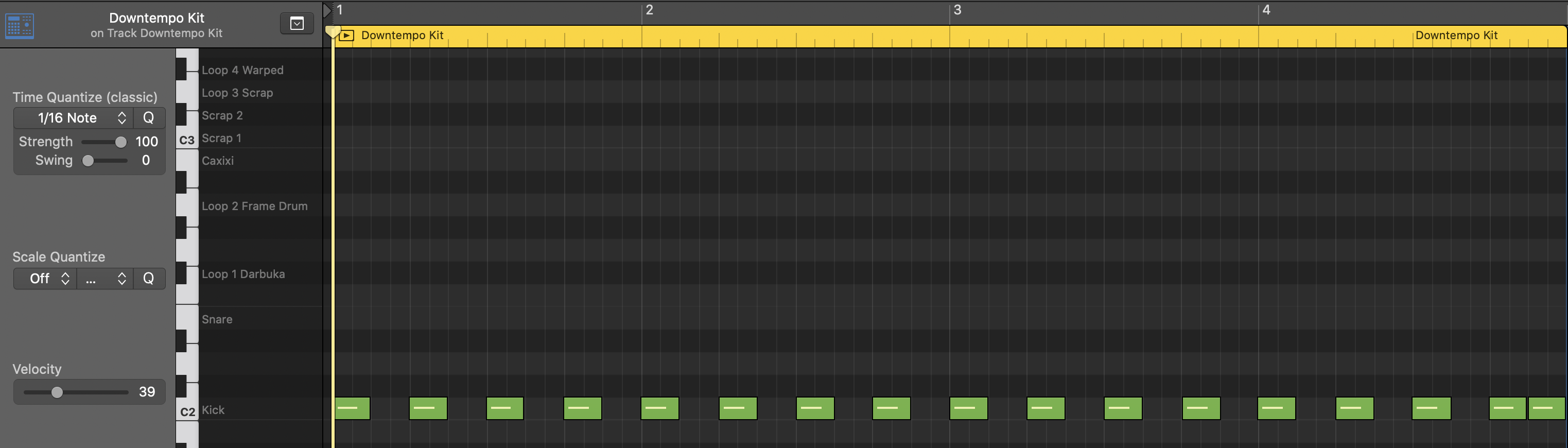Click the Swing value 0
This screenshot has width=1568, height=448.
coord(146,160)
